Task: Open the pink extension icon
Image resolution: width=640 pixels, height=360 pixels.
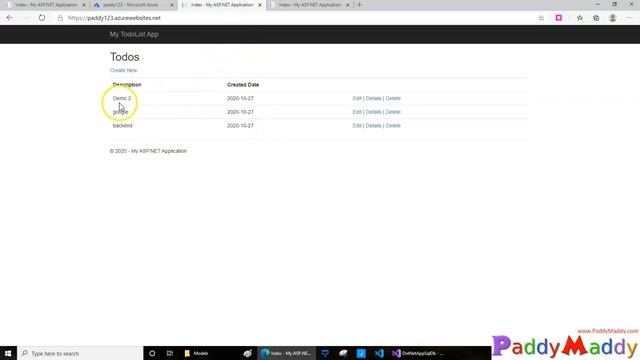Action: pos(559,18)
